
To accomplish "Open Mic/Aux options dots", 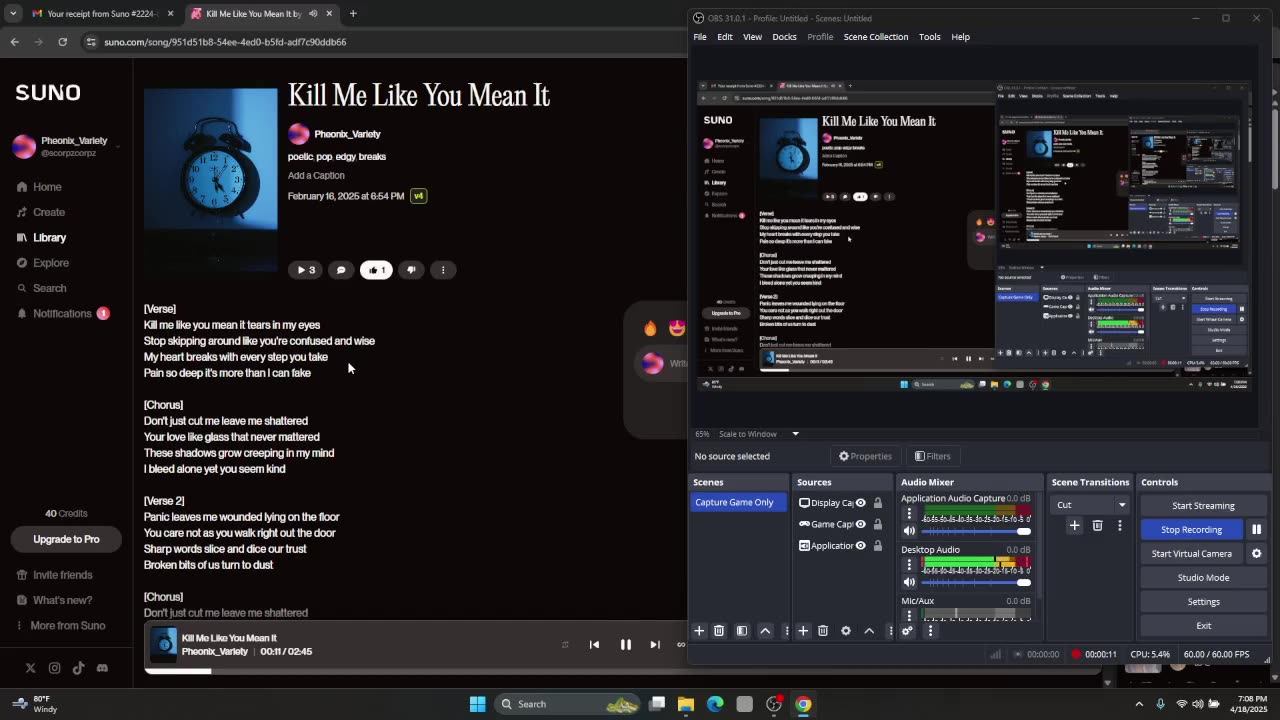I will pos(909,616).
